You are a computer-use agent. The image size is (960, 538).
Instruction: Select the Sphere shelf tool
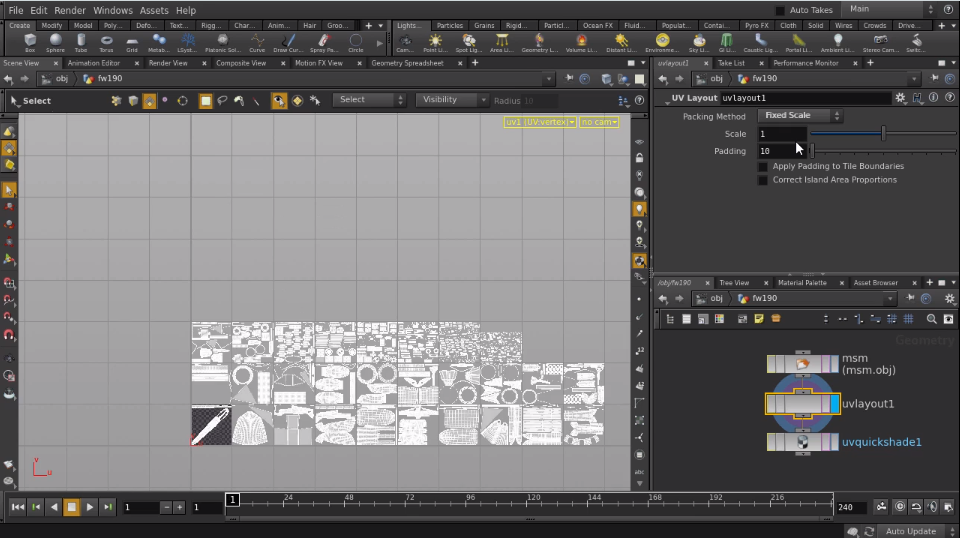(x=55, y=43)
